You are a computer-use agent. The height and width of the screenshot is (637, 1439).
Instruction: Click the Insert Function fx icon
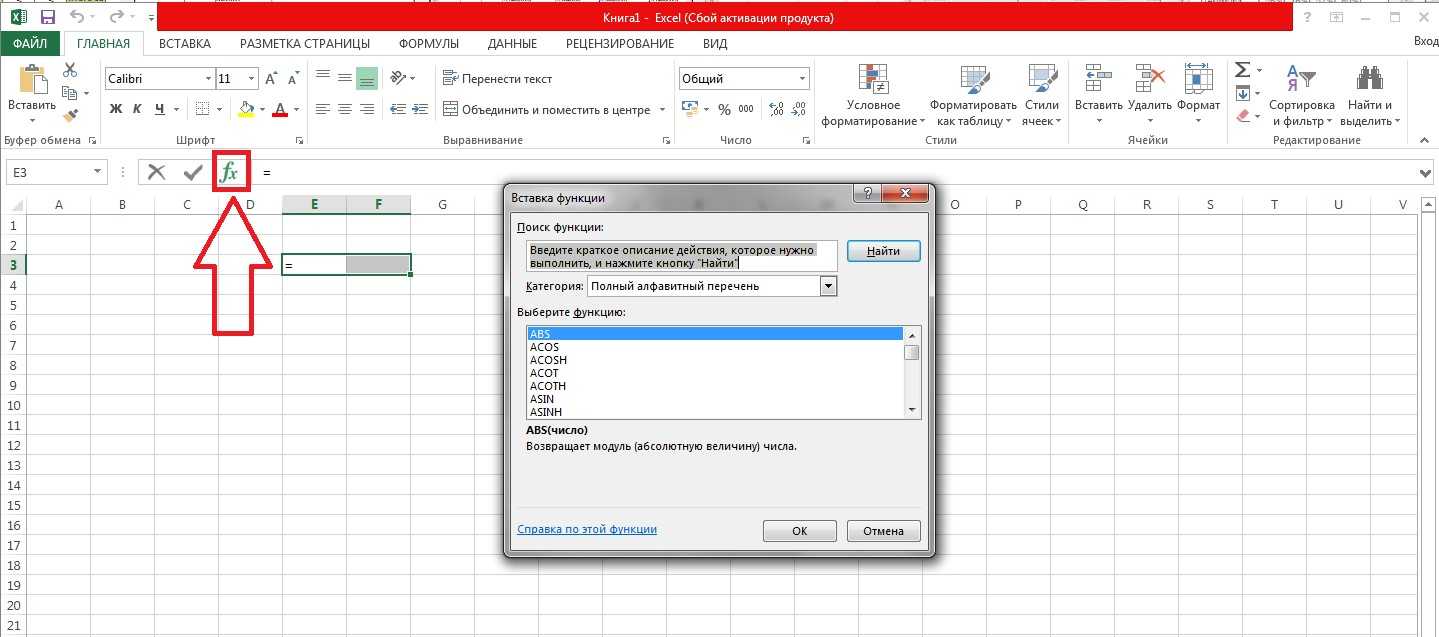pyautogui.click(x=230, y=172)
